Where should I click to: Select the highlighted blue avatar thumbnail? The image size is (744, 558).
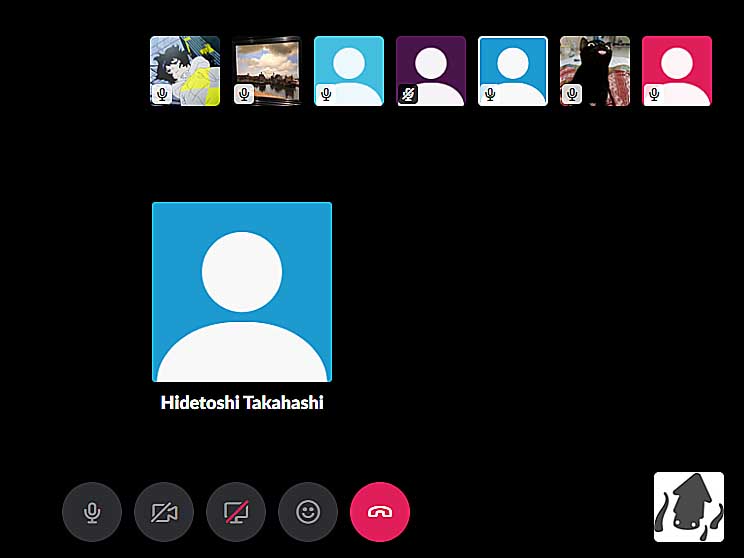513,71
